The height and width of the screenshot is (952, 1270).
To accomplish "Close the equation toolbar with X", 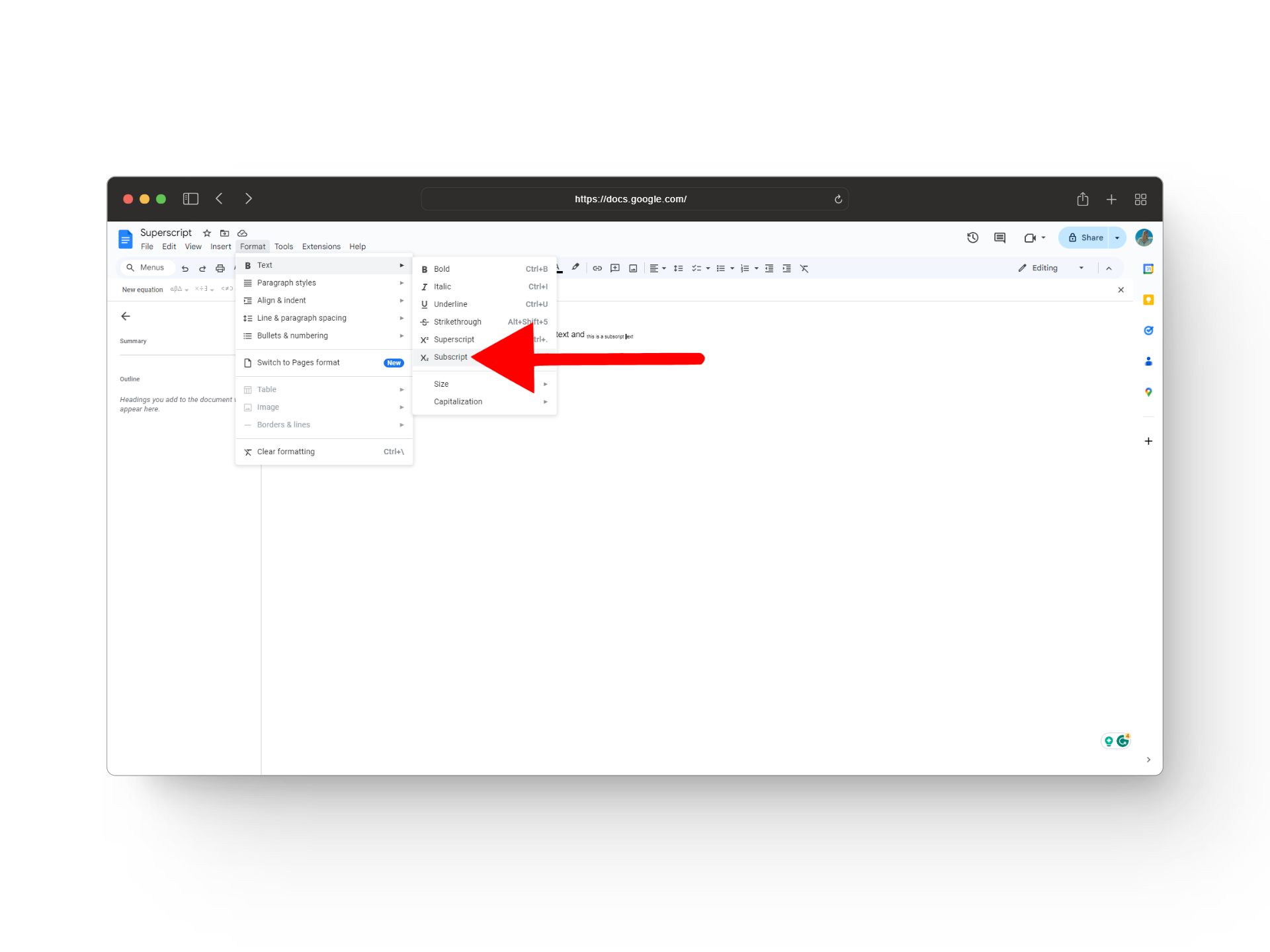I will tap(1121, 290).
